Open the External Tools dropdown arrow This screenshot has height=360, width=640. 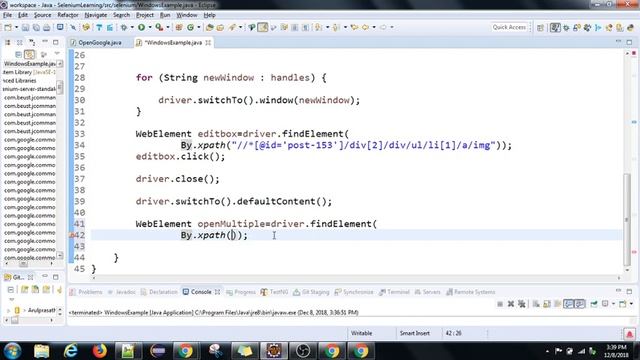point(168,27)
